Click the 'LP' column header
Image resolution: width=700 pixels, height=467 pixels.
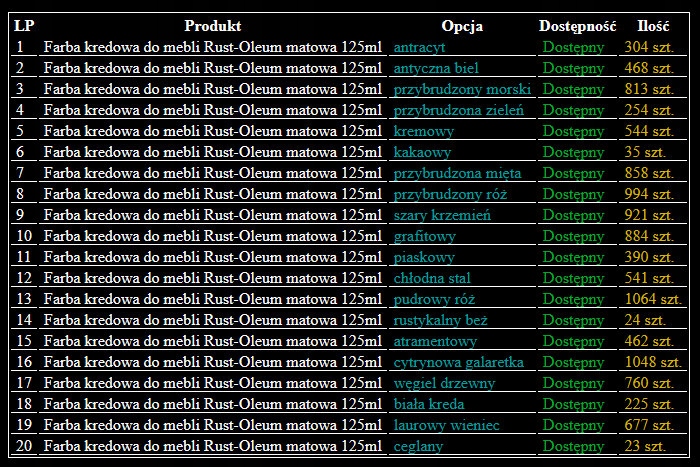[24, 26]
